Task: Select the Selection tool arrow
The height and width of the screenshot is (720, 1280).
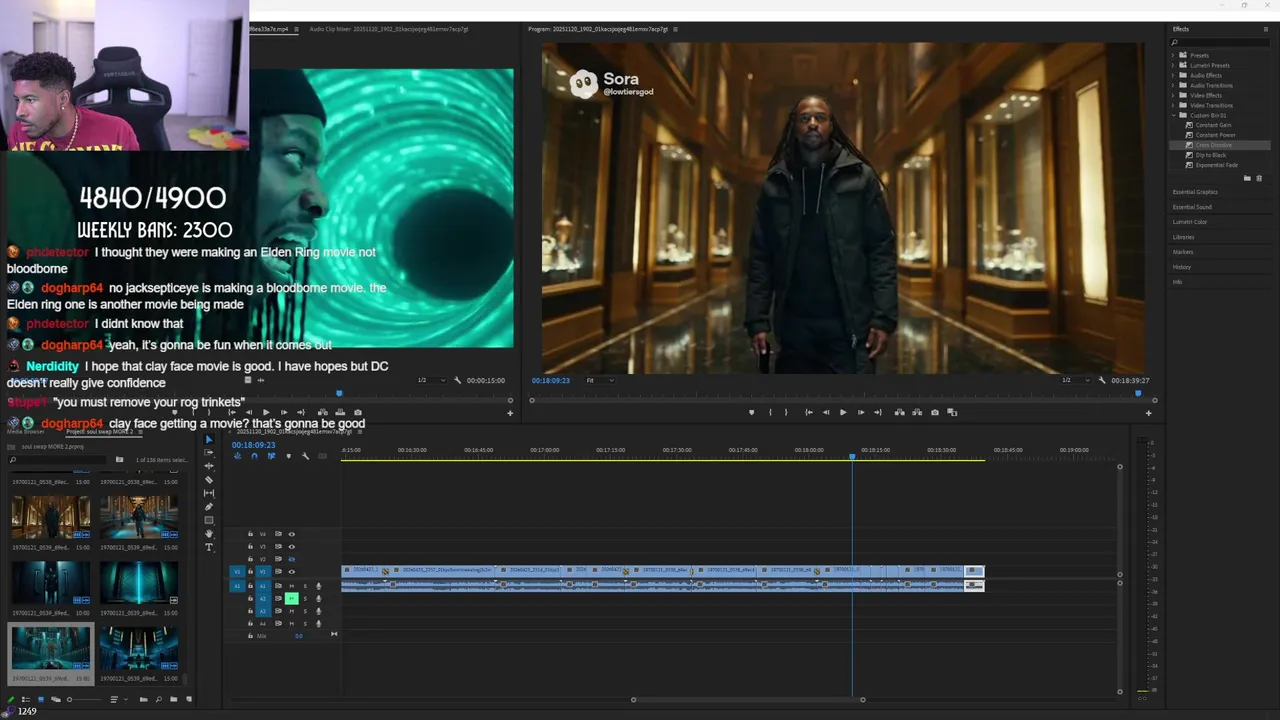Action: 209,439
